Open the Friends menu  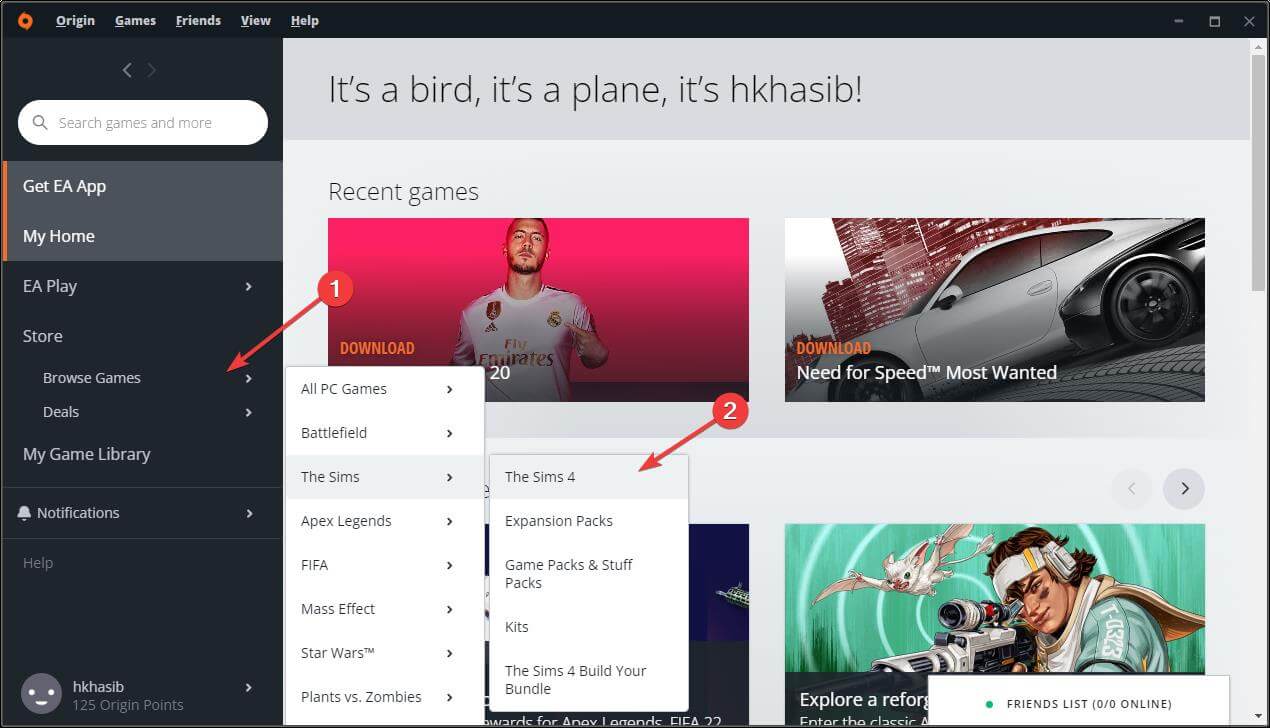pyautogui.click(x=198, y=20)
